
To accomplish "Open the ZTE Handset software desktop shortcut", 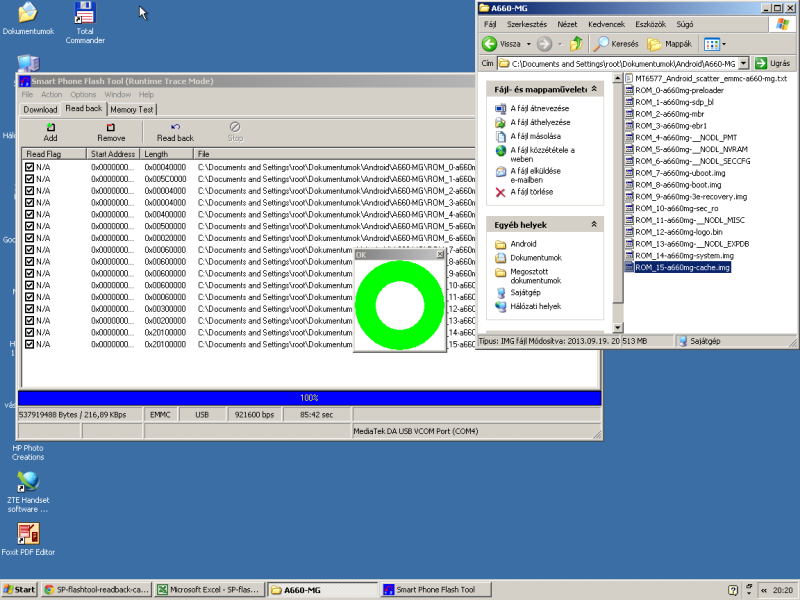I will 28,492.
